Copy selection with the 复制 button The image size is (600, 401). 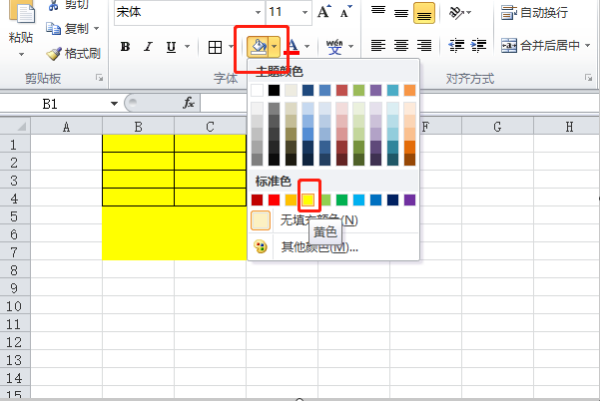(67, 29)
